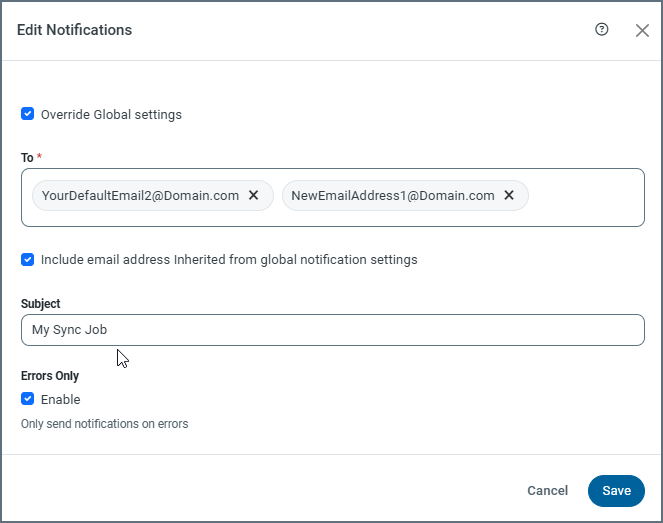Click the "Enable" label under Errors Only
Viewport: 663px width, 523px height.
(60, 400)
